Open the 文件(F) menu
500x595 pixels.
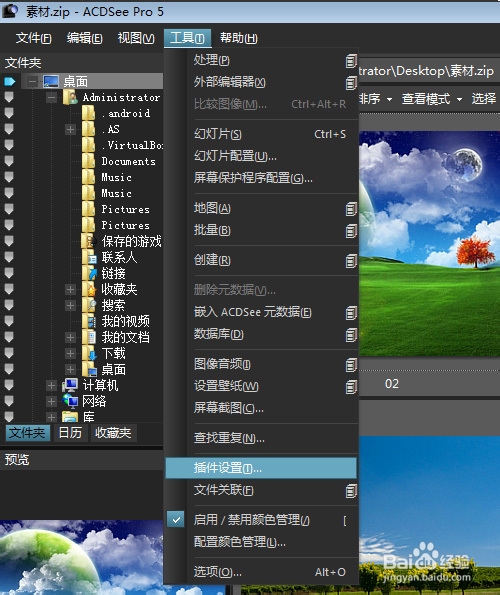tap(33, 38)
